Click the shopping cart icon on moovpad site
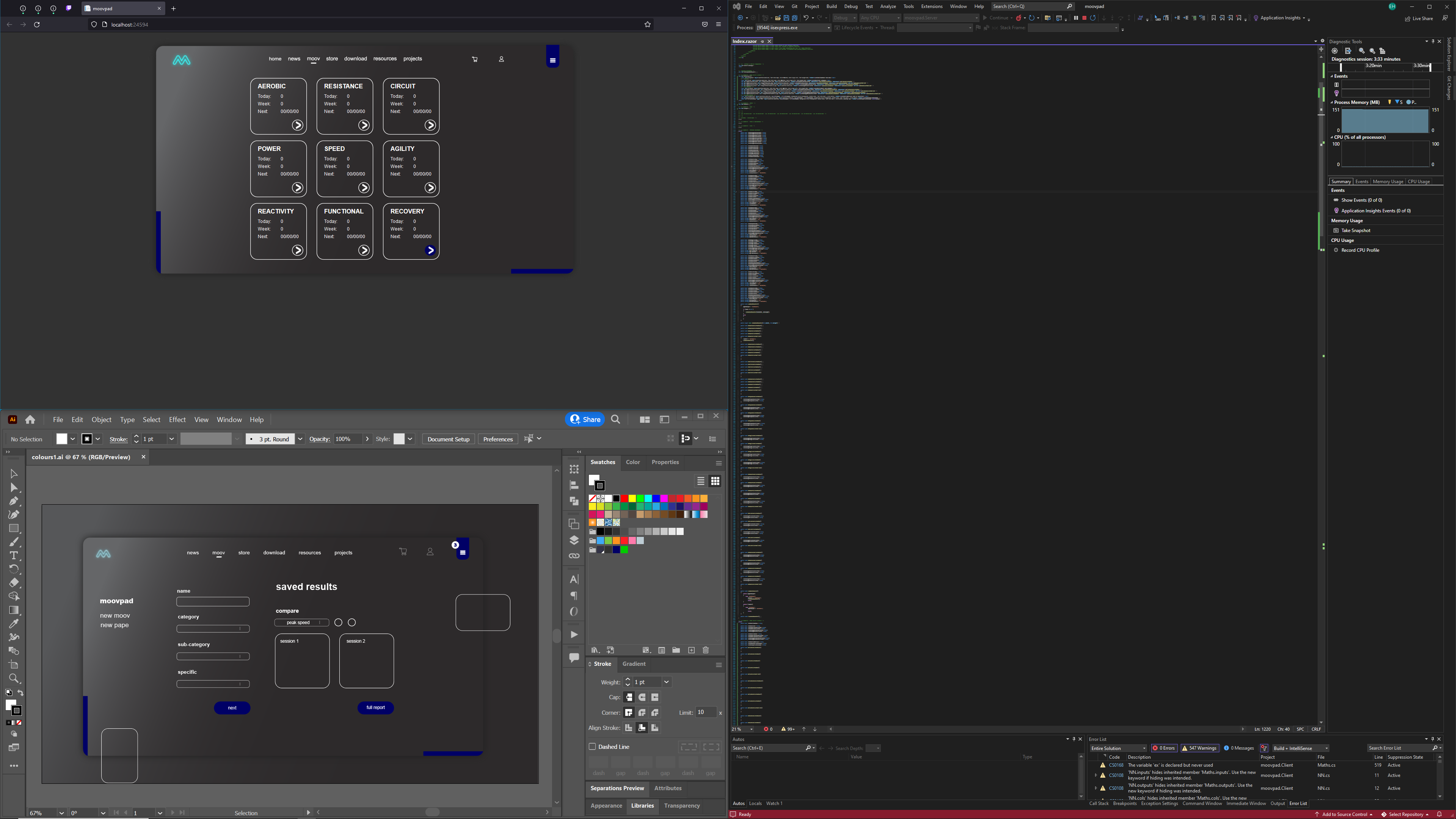 (475, 60)
